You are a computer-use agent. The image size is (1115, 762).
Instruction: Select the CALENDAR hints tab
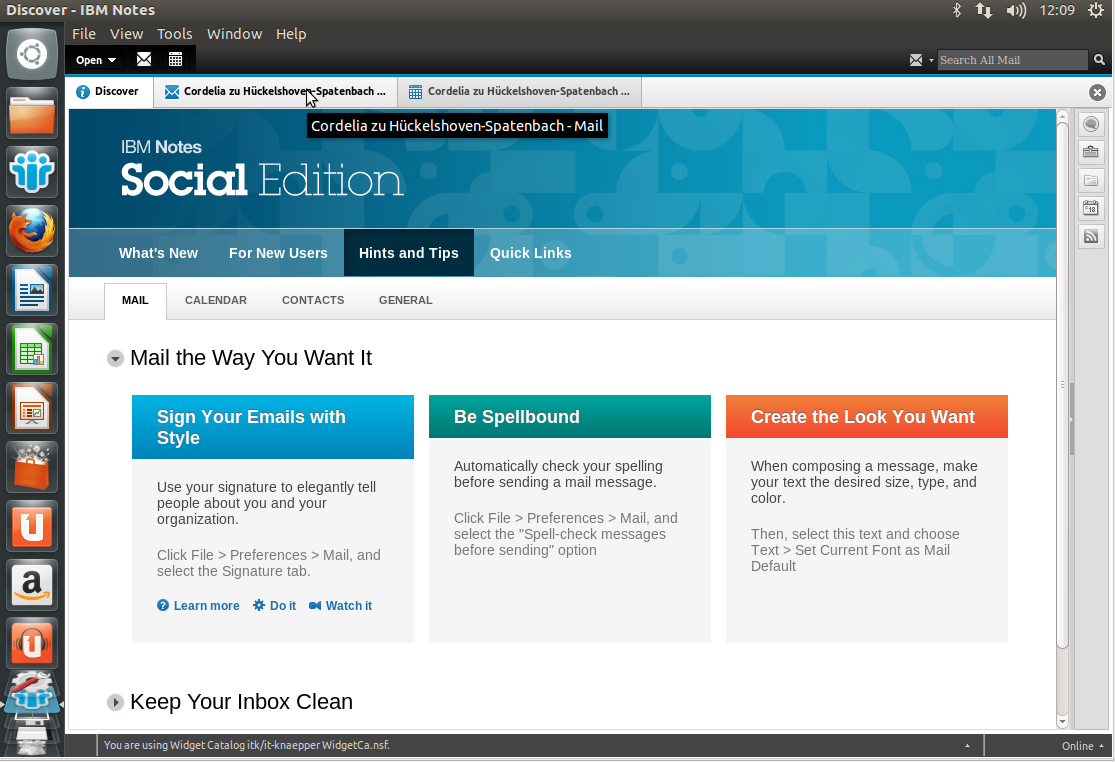216,301
